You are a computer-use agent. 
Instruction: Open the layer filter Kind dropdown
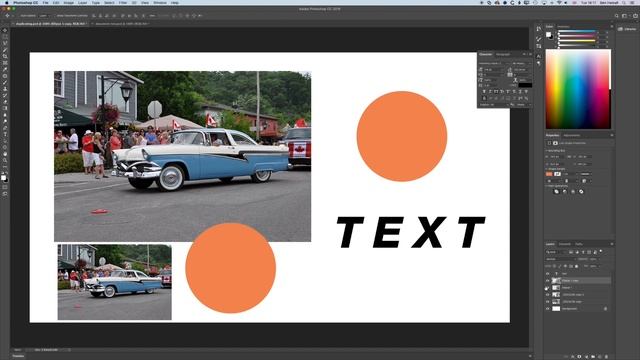click(554, 252)
